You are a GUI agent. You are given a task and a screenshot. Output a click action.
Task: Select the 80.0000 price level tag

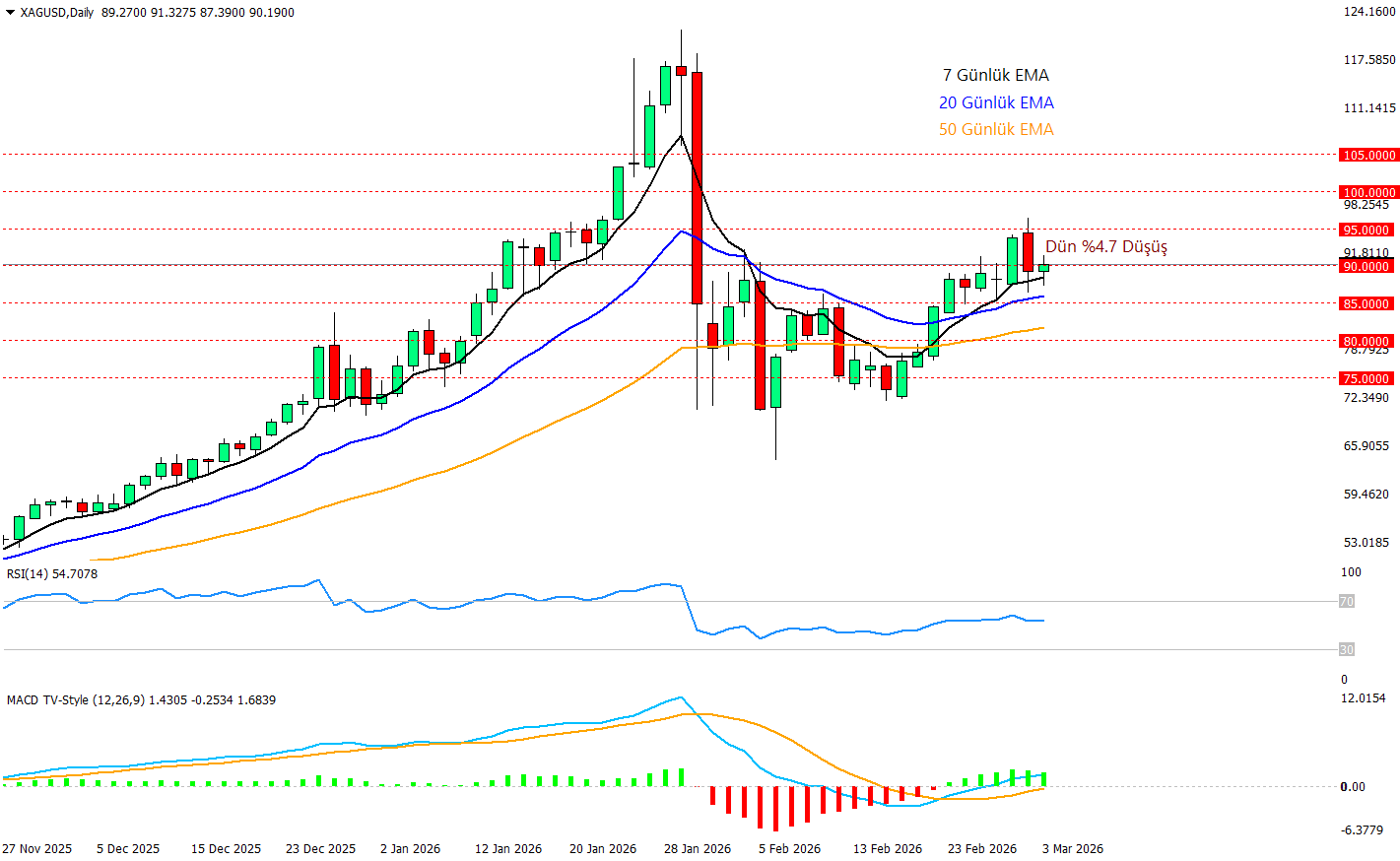coord(1367,342)
